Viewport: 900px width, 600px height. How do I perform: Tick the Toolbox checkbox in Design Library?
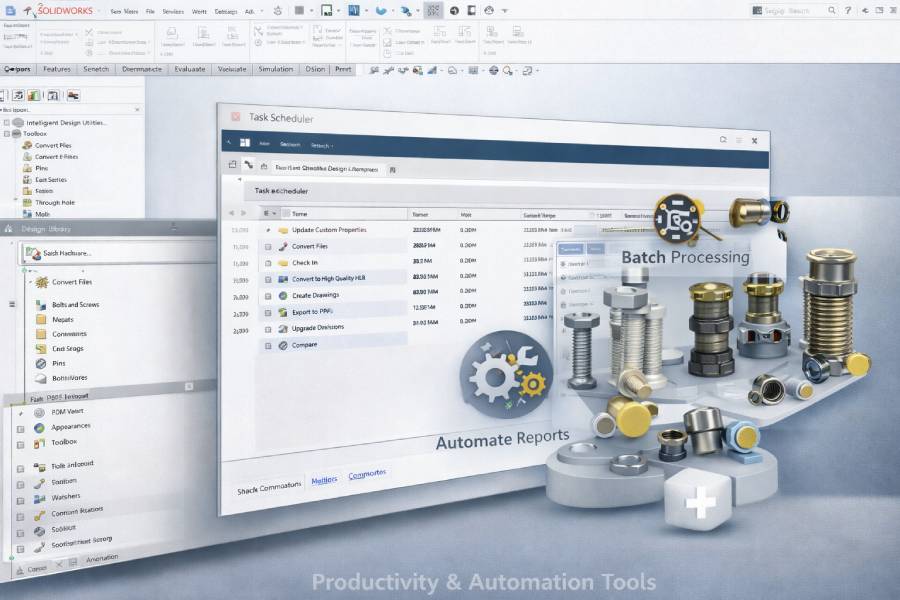(x=21, y=445)
